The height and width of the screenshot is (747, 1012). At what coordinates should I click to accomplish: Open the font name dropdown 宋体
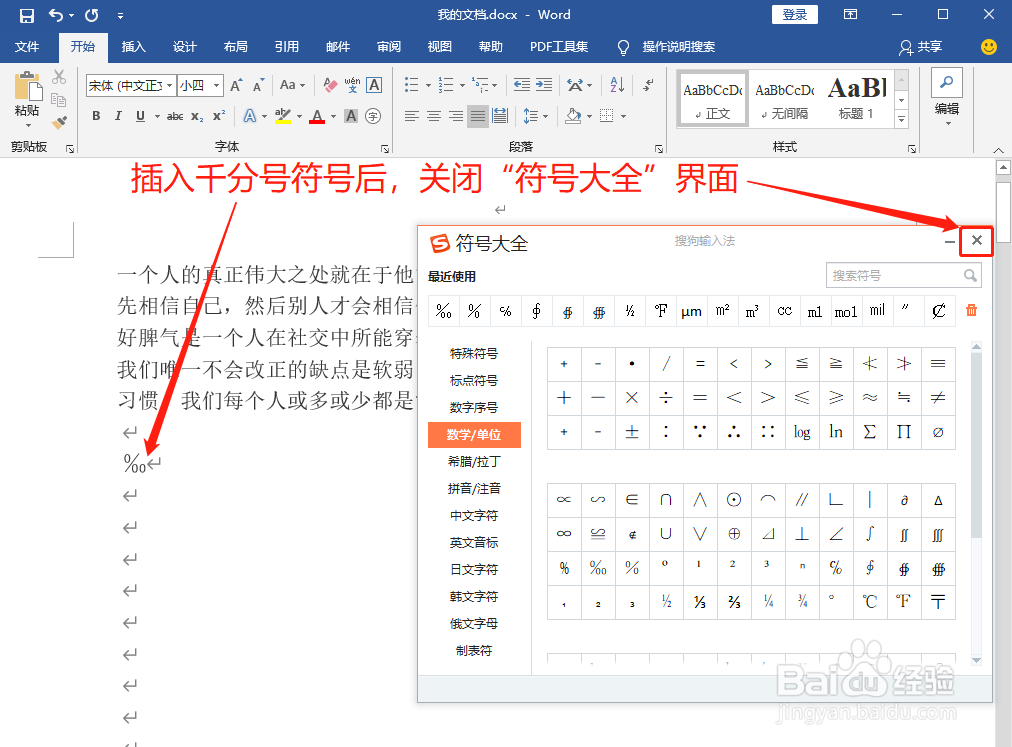point(170,85)
